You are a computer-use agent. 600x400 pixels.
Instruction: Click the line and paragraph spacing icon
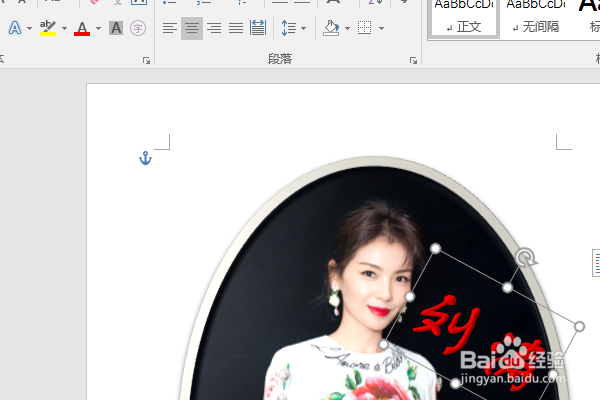289,28
